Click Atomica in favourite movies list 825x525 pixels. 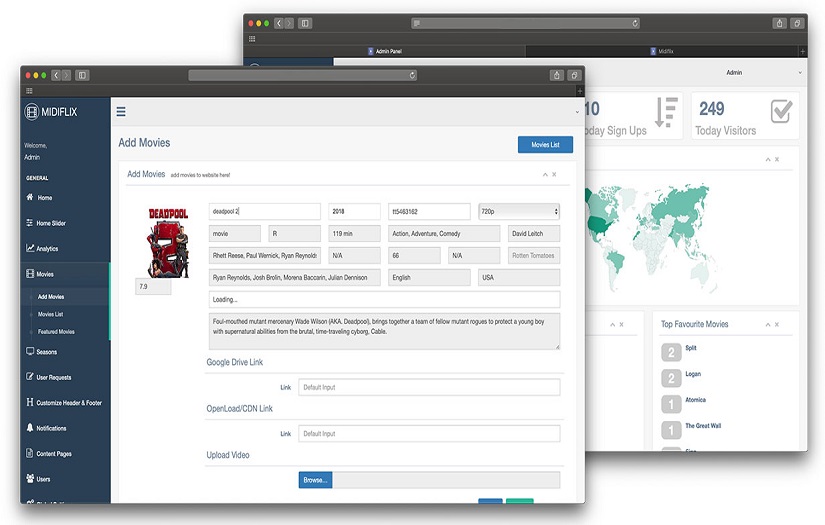coord(696,400)
